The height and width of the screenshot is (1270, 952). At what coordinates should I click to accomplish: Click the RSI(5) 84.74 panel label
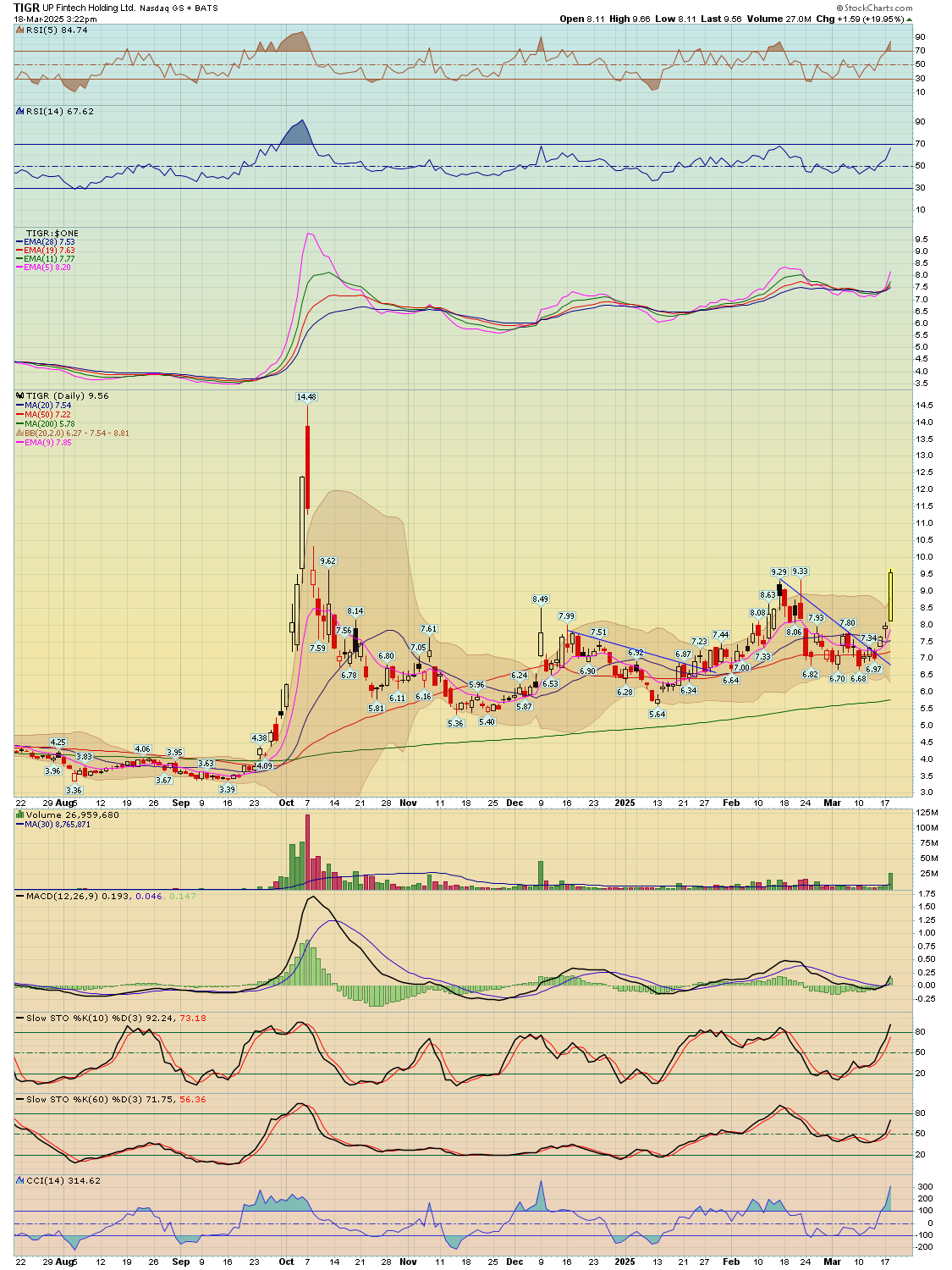[x=57, y=30]
